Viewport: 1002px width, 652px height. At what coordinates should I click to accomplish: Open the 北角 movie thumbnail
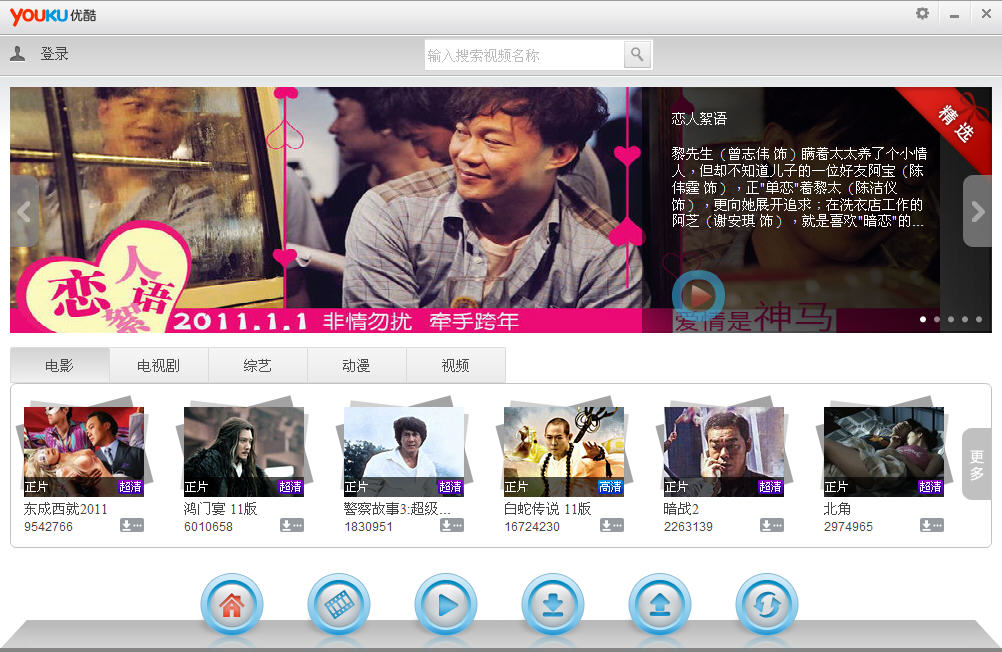pyautogui.click(x=883, y=451)
